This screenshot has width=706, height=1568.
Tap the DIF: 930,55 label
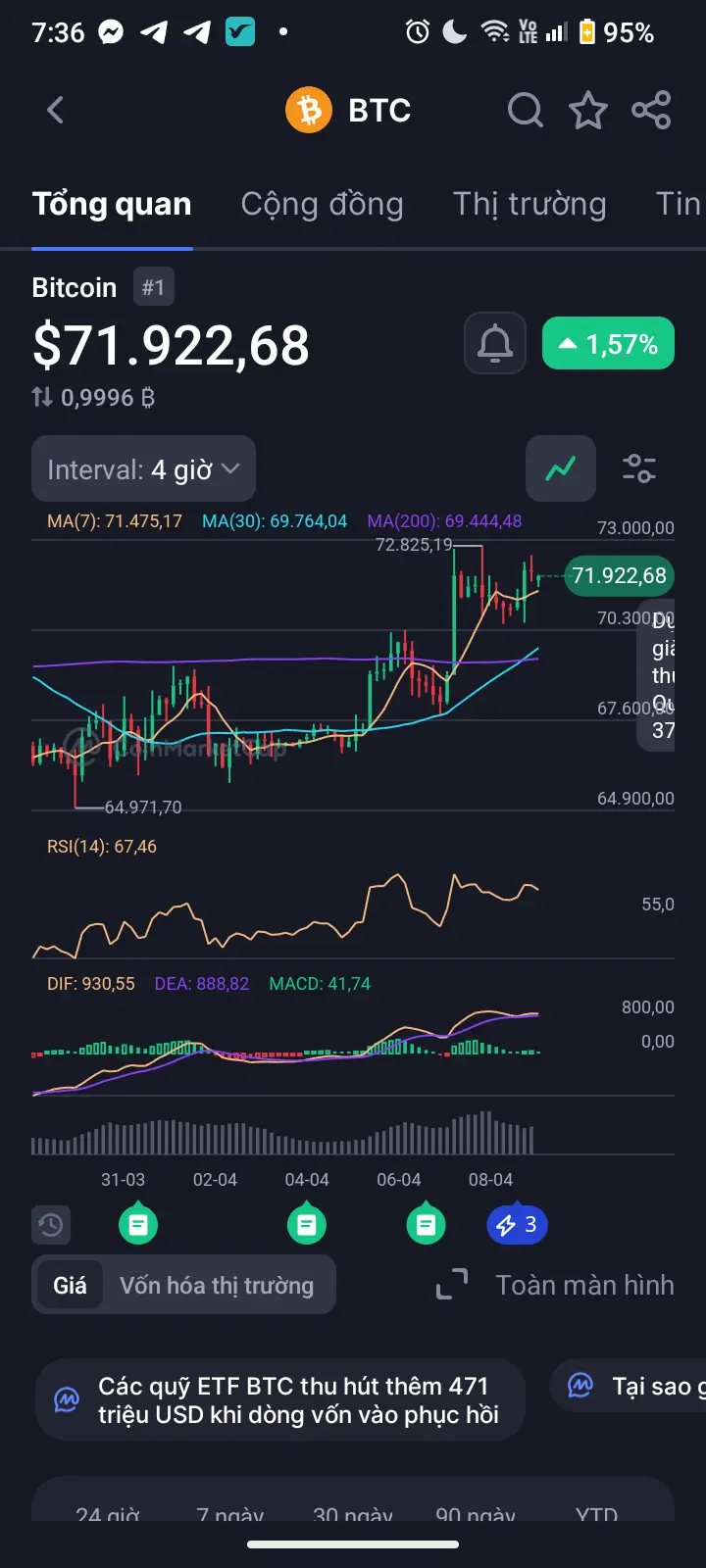click(91, 984)
